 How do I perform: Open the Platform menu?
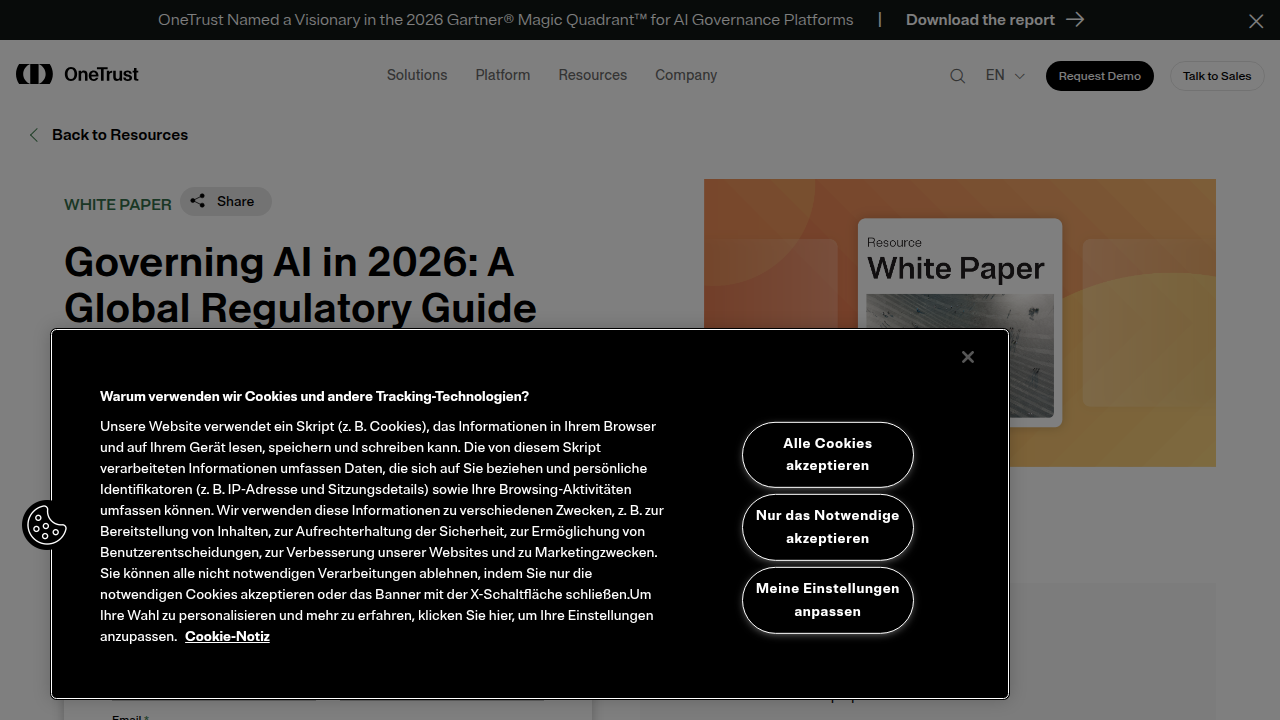[503, 75]
